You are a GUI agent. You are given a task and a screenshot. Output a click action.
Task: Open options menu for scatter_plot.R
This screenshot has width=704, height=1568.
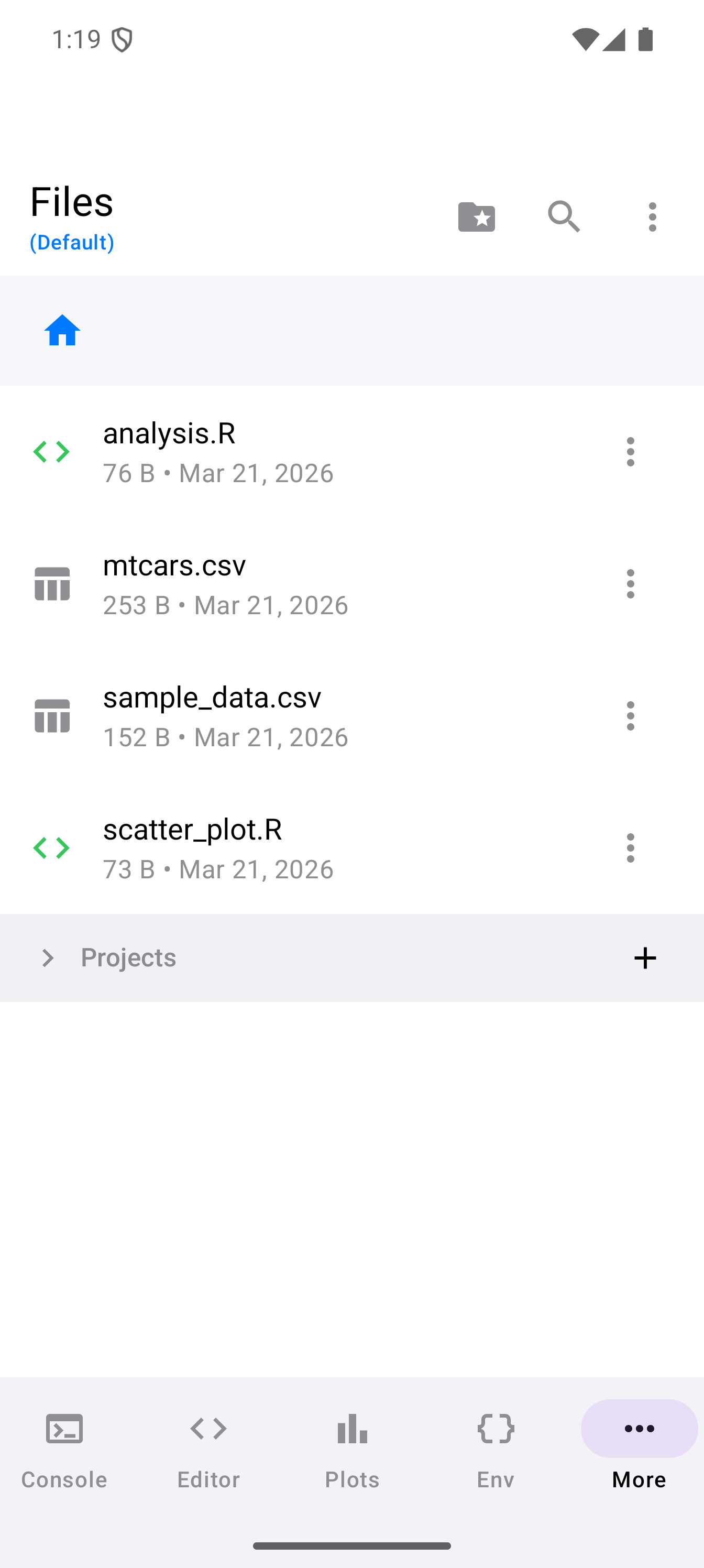(630, 848)
